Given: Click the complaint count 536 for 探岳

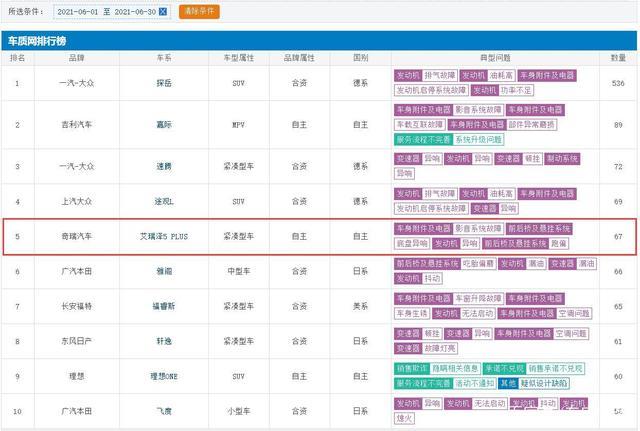Looking at the screenshot, I should [618, 83].
